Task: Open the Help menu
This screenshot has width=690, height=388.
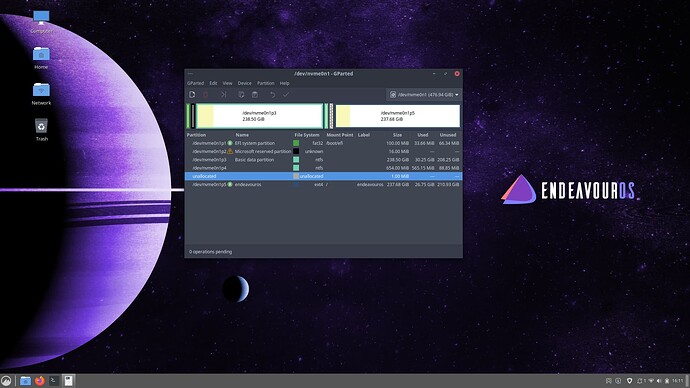Action: [x=284, y=83]
